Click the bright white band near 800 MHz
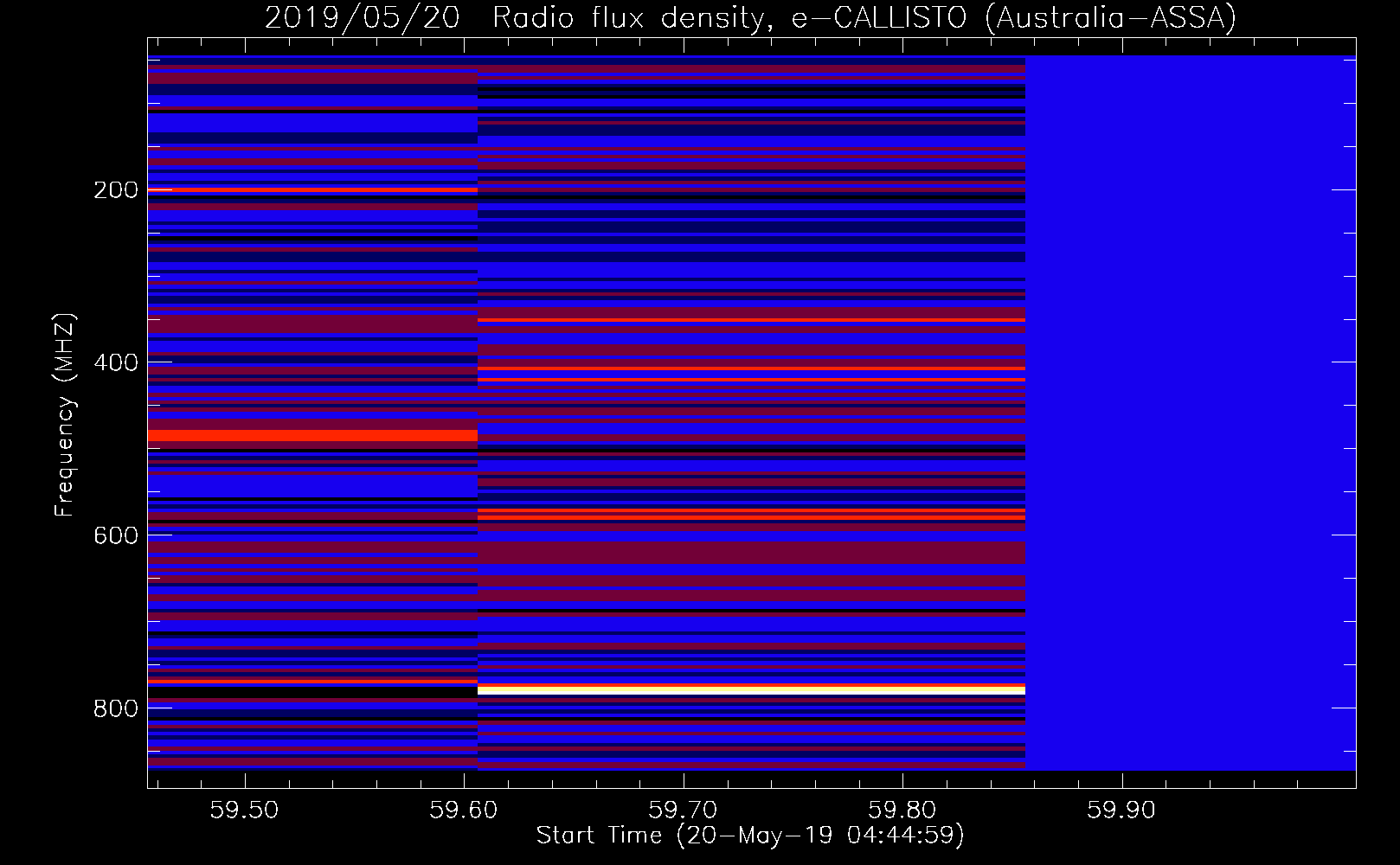1400x865 pixels. [x=751, y=690]
